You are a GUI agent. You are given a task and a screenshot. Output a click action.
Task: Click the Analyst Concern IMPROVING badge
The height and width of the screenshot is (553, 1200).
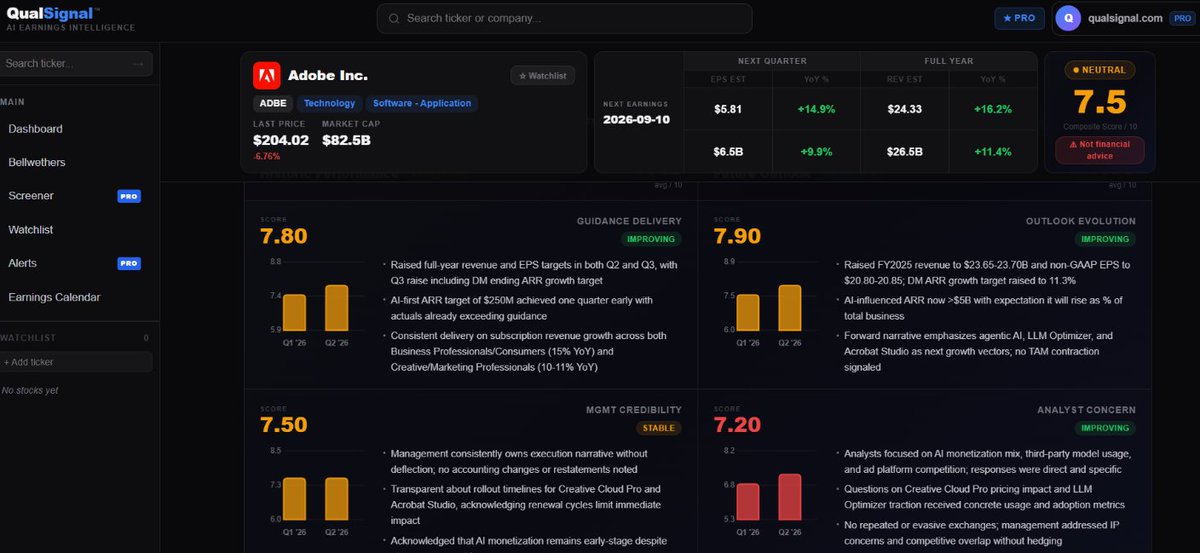click(1105, 428)
